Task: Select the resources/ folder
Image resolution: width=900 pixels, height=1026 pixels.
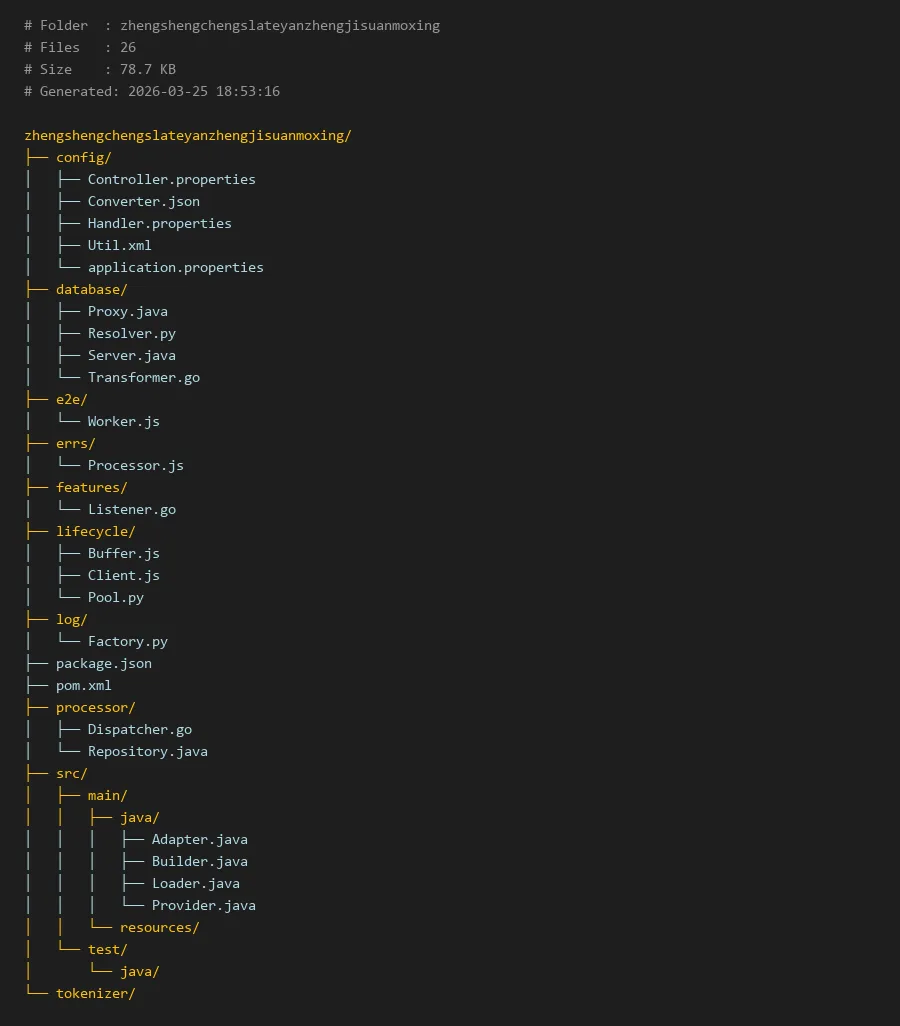Action: coord(159,927)
